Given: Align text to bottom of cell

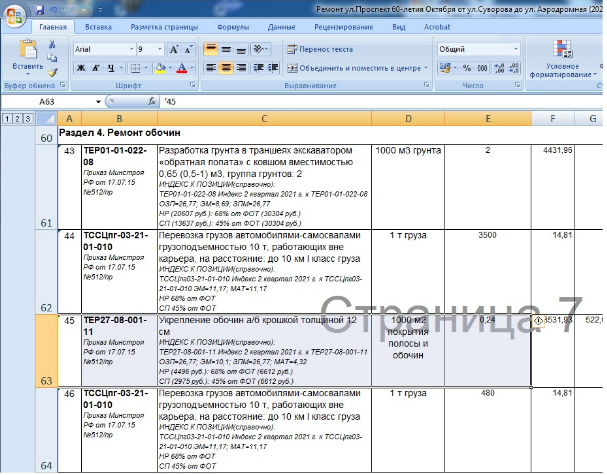Looking at the screenshot, I should 241,49.
